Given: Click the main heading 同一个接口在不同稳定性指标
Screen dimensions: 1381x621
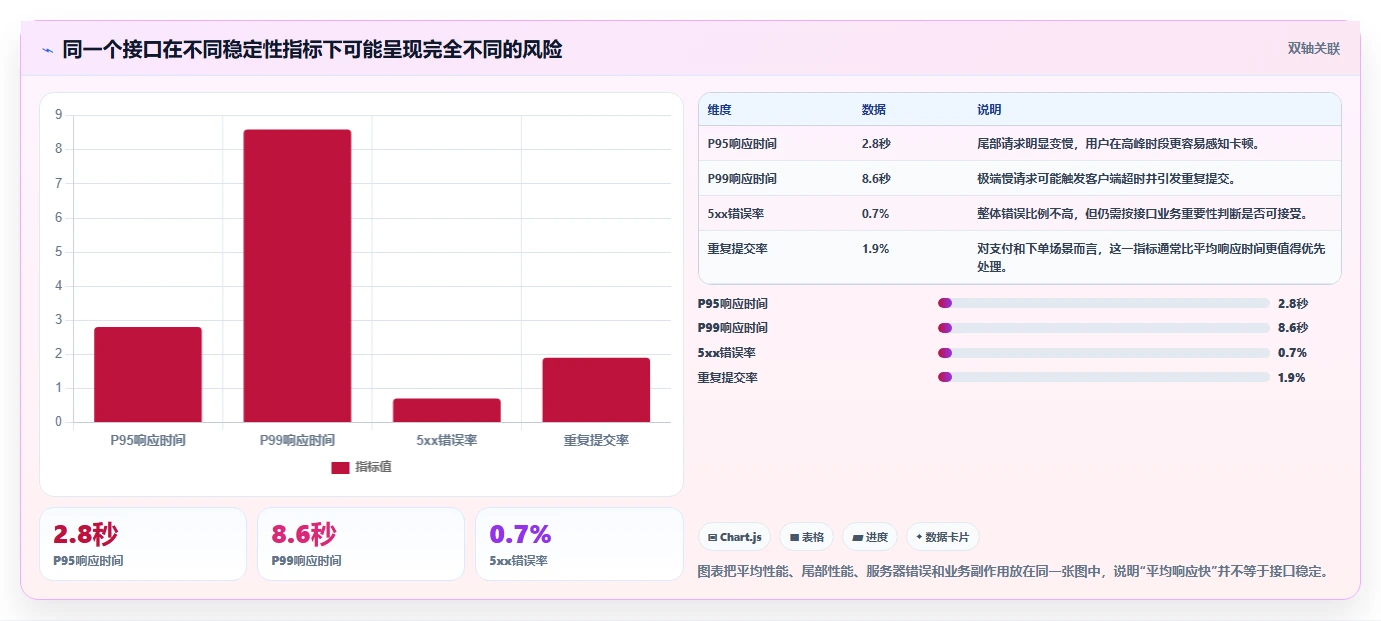Looking at the screenshot, I should coord(312,50).
